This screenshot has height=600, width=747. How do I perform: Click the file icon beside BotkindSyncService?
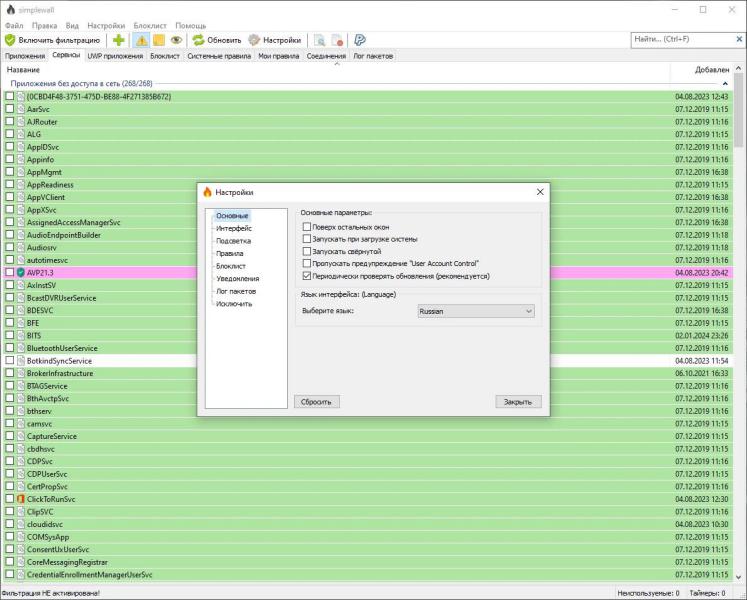pyautogui.click(x=20, y=361)
